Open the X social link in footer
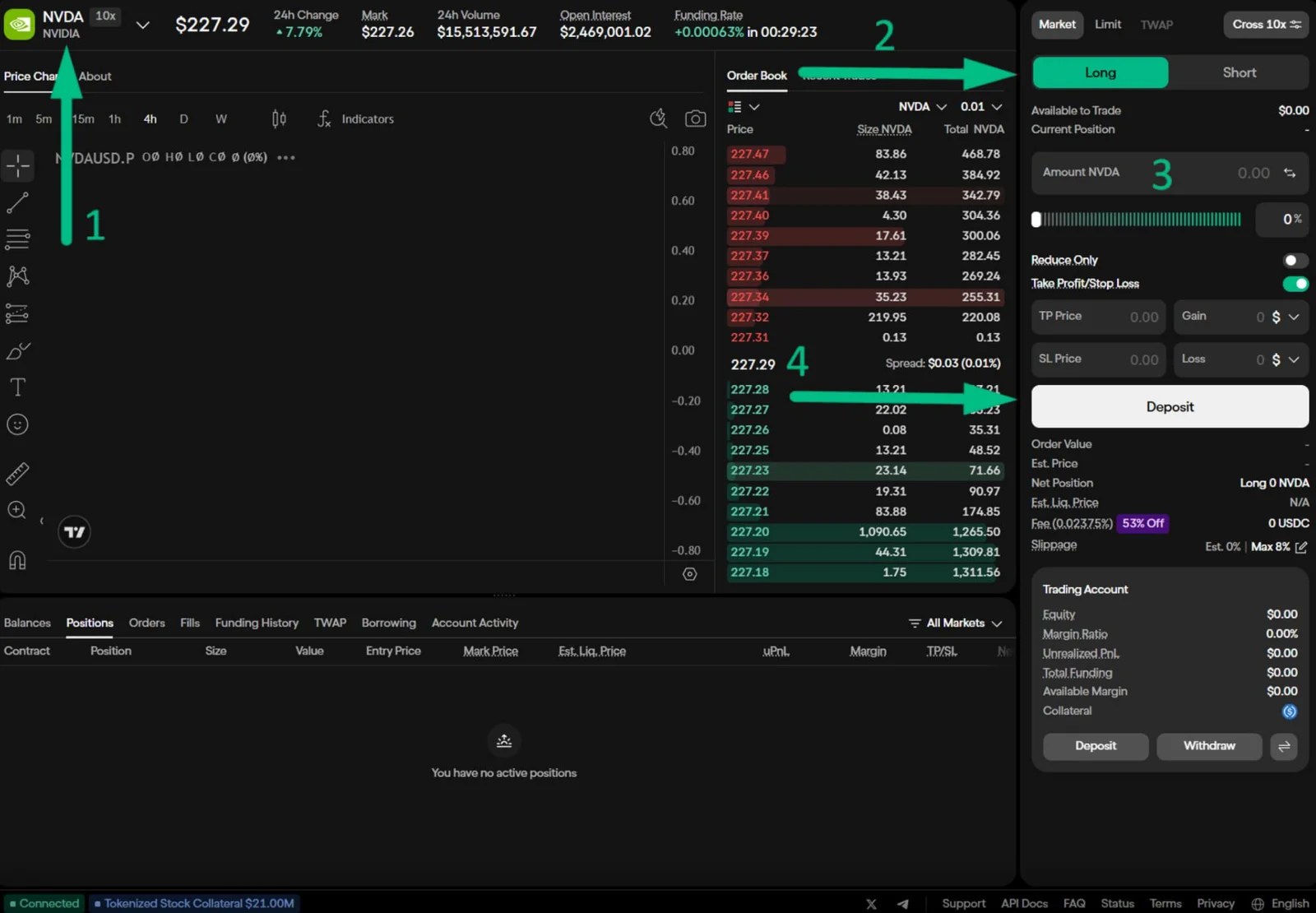 point(871,903)
